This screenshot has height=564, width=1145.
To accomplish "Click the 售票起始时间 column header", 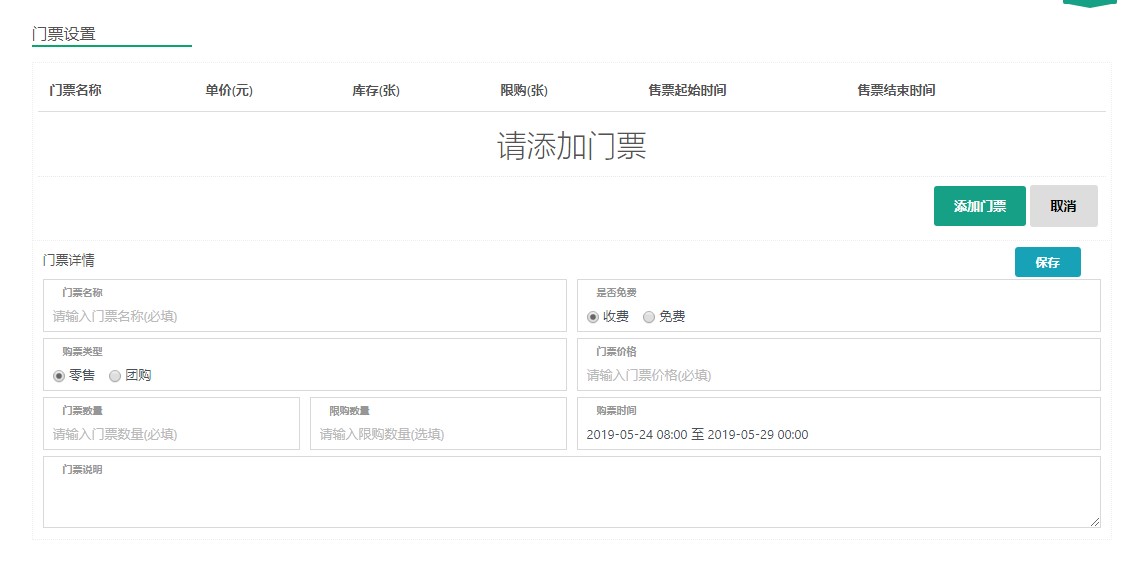I will pos(687,90).
